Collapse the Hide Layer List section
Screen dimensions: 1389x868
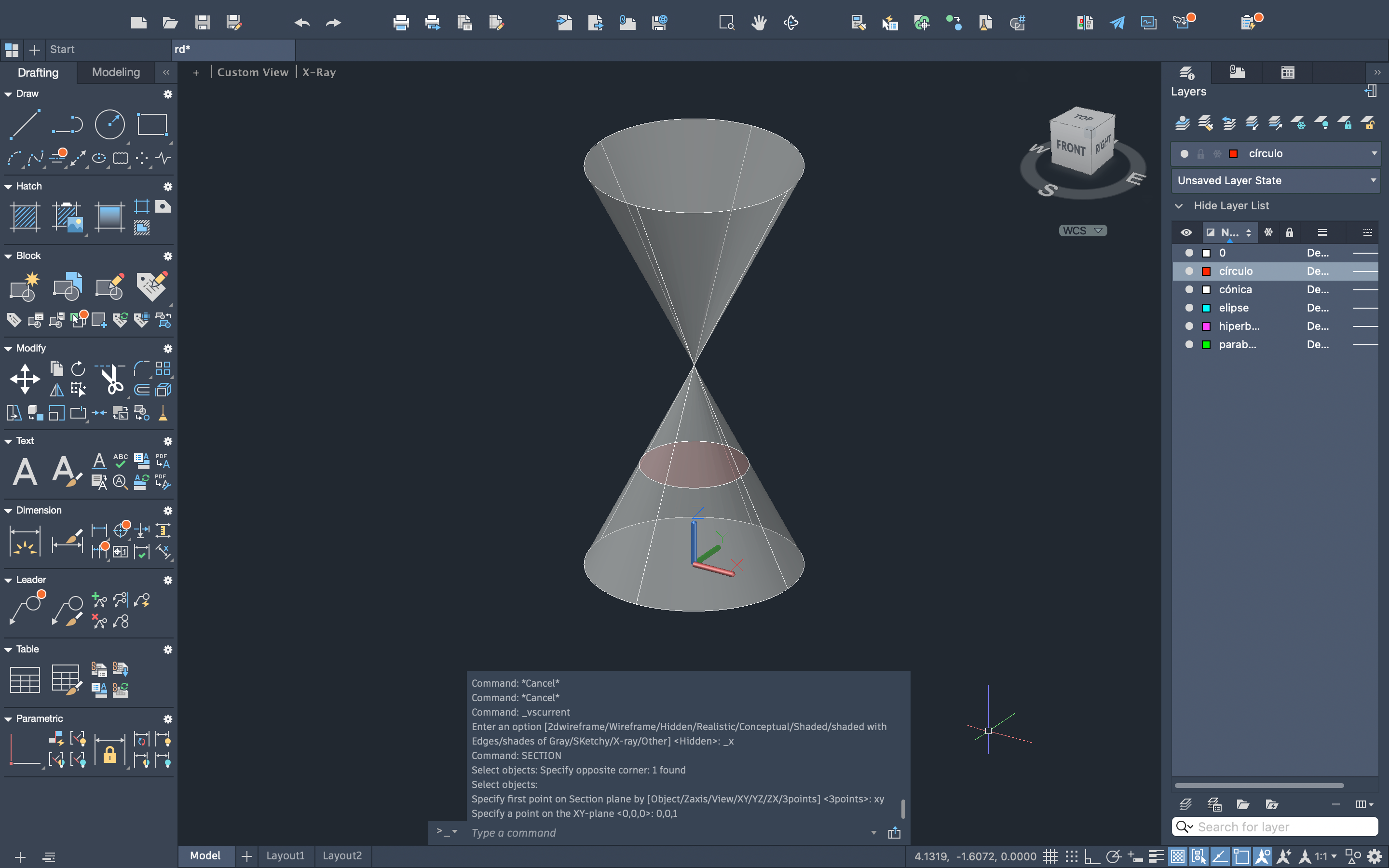1179,205
